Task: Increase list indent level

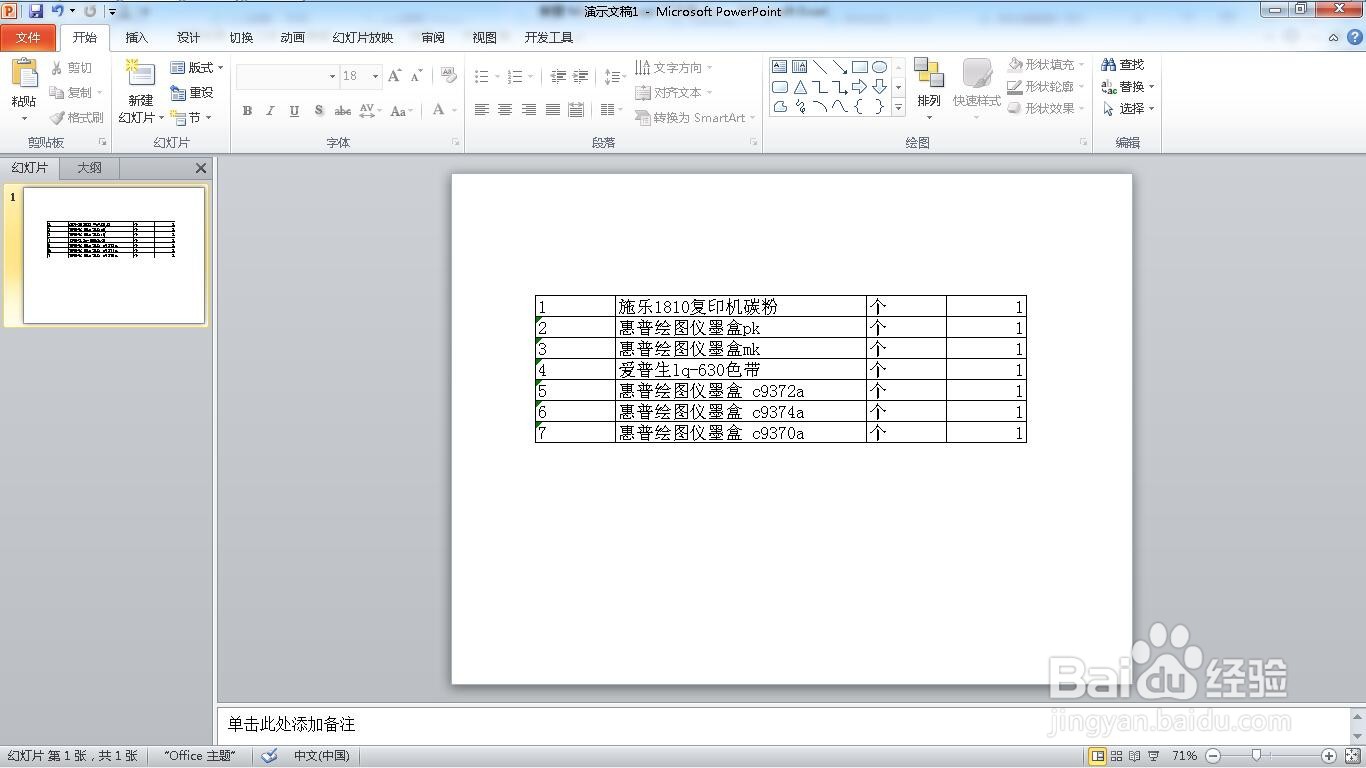Action: (580, 76)
